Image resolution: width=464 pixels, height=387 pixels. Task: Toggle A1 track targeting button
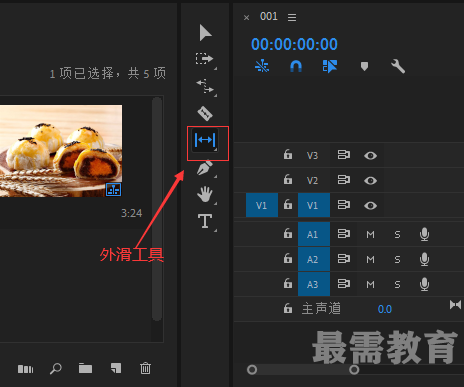(x=314, y=234)
